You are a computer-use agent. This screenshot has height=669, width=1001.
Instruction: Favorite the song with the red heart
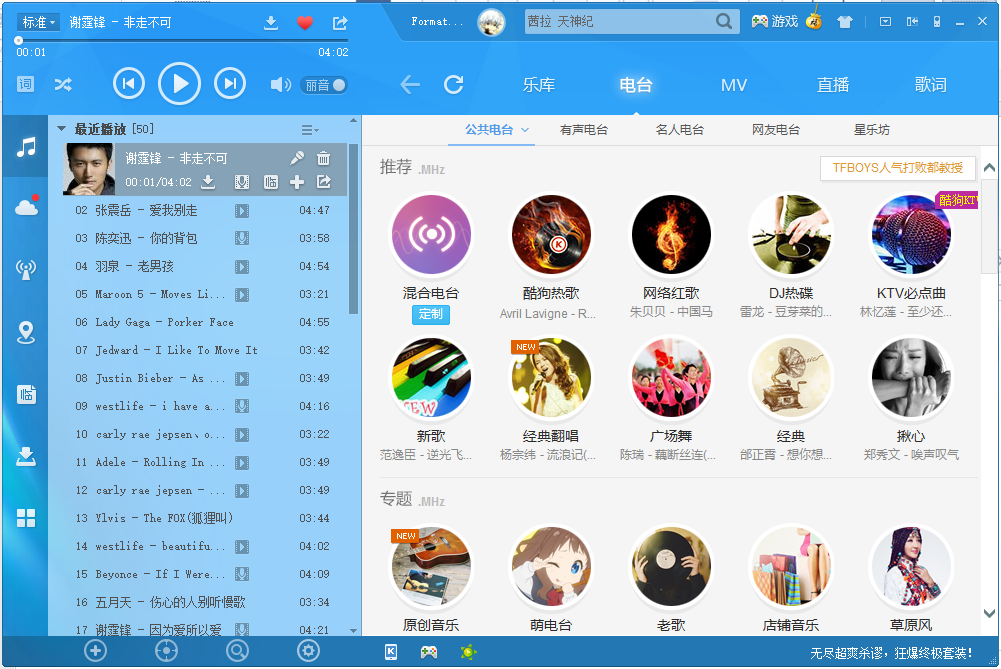coord(305,23)
